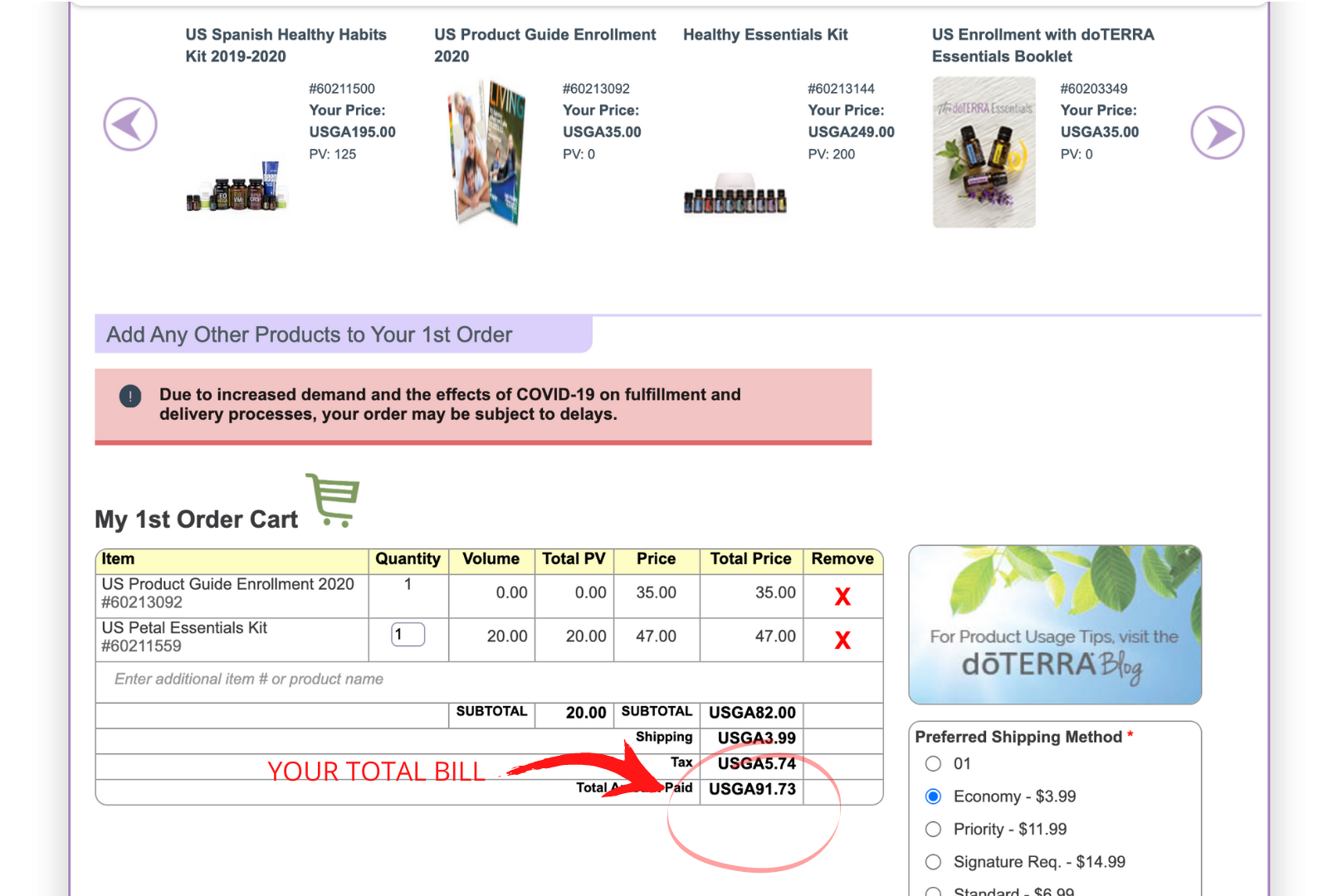Click the USGA3.99 shipping value
1328x896 pixels.
tap(757, 738)
